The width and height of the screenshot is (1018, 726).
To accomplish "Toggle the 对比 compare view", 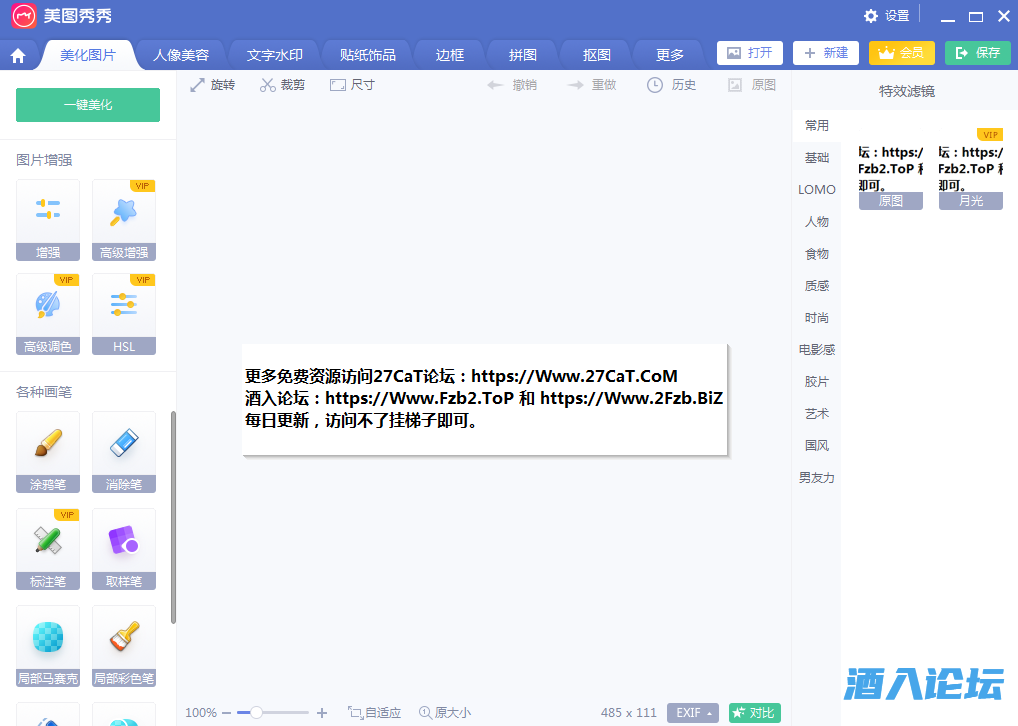I will 754,713.
